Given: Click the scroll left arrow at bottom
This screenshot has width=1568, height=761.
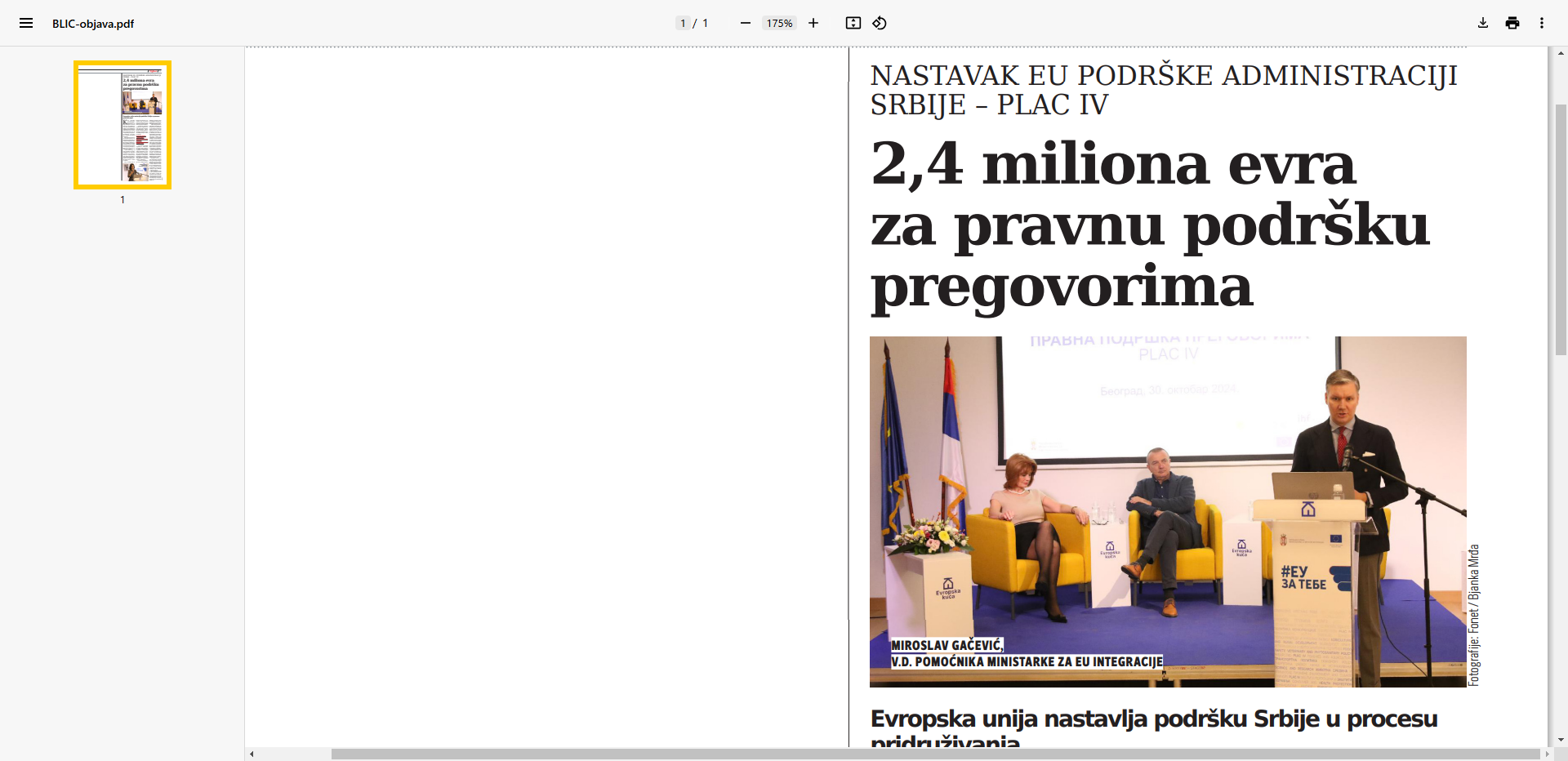Looking at the screenshot, I should (x=252, y=754).
